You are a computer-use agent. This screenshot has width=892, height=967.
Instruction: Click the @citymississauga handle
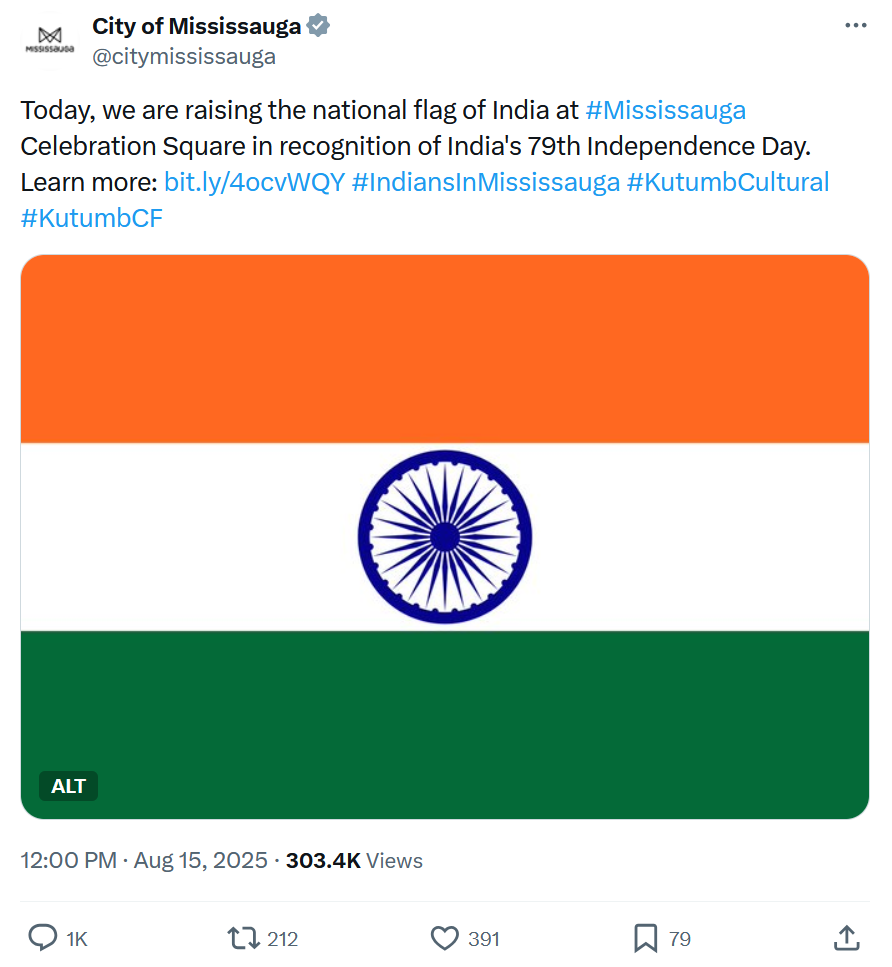(184, 57)
